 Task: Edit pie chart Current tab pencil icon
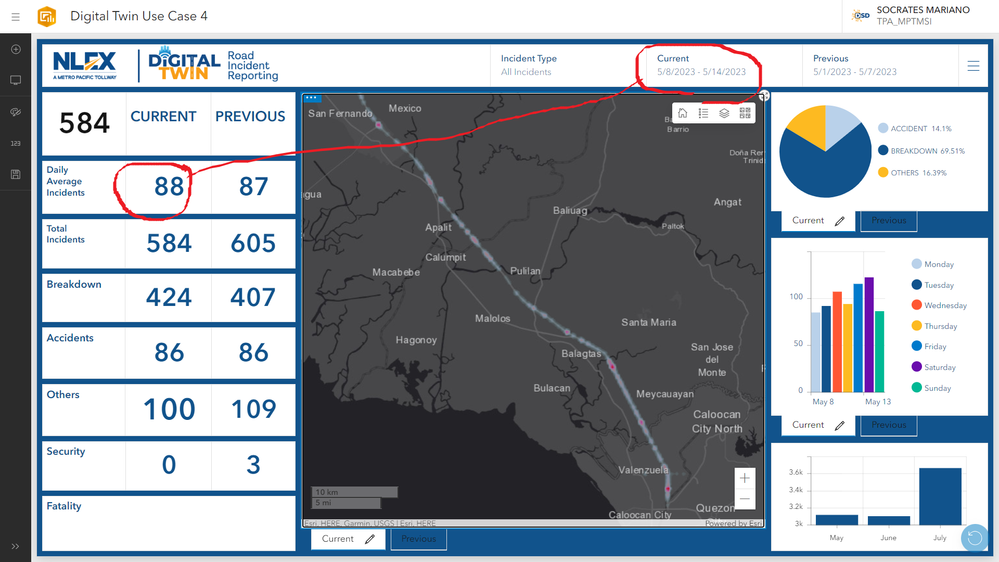840,221
